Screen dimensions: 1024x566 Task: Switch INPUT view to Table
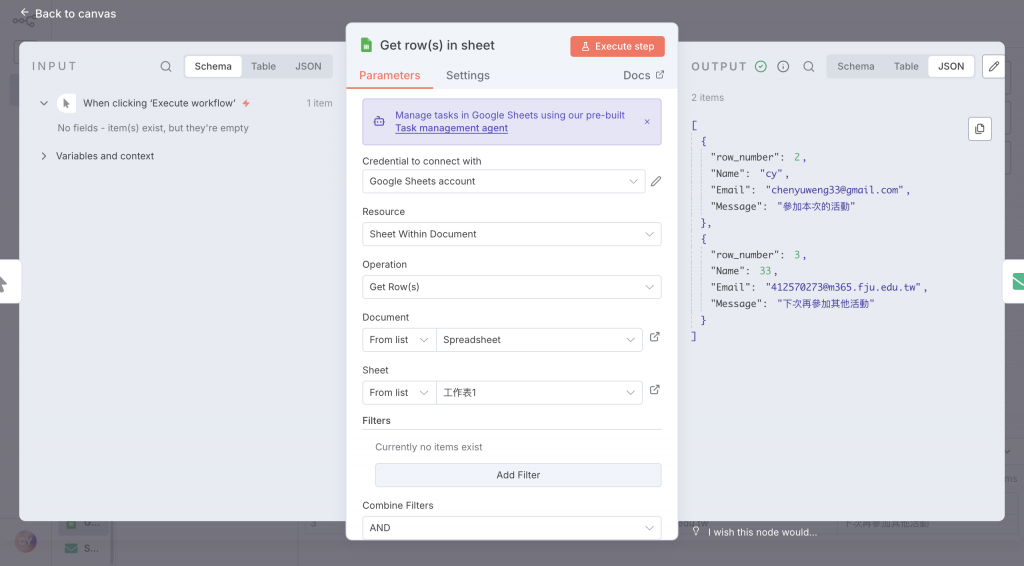[x=263, y=67]
